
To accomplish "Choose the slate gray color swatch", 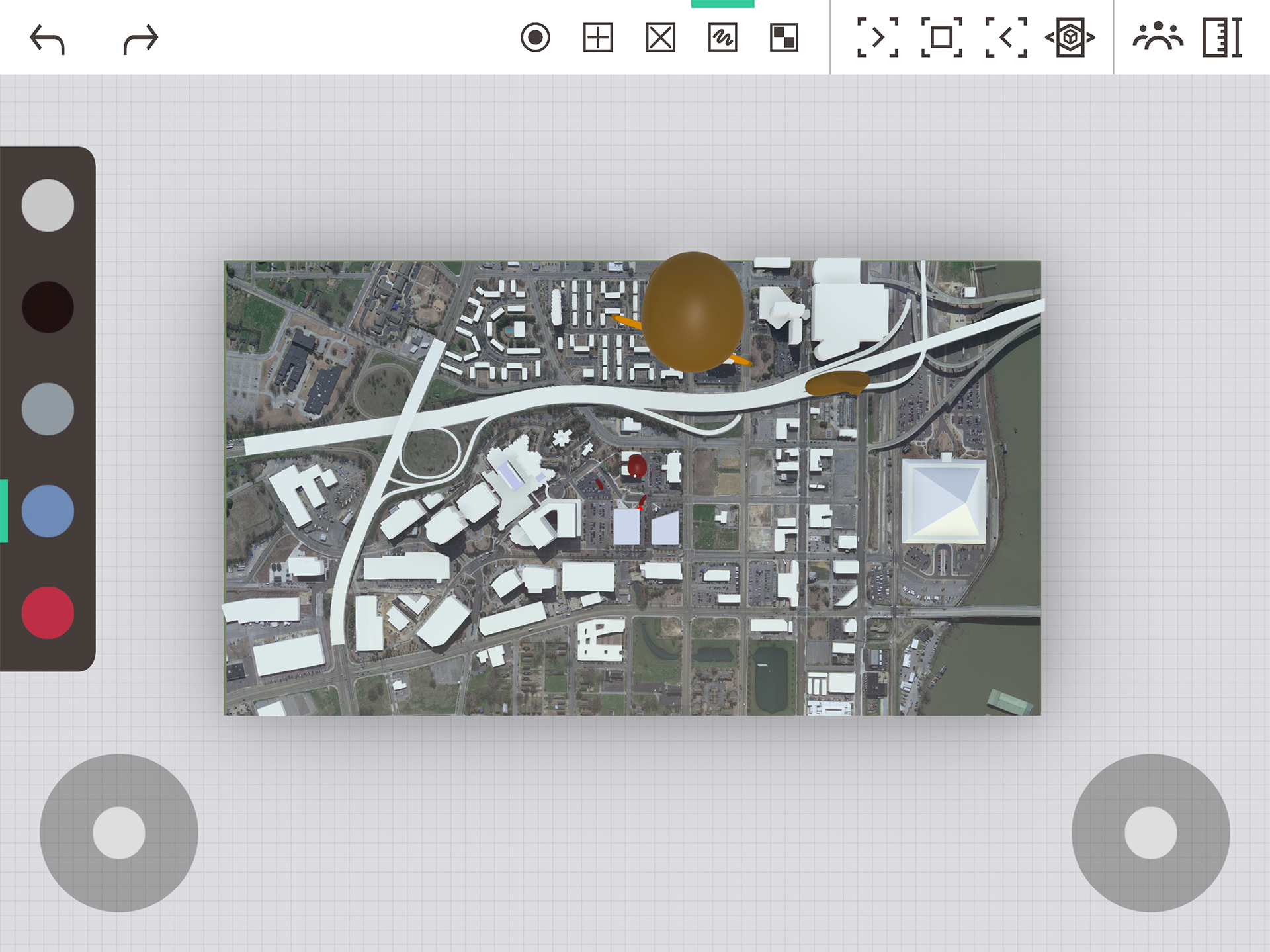I will (48, 409).
